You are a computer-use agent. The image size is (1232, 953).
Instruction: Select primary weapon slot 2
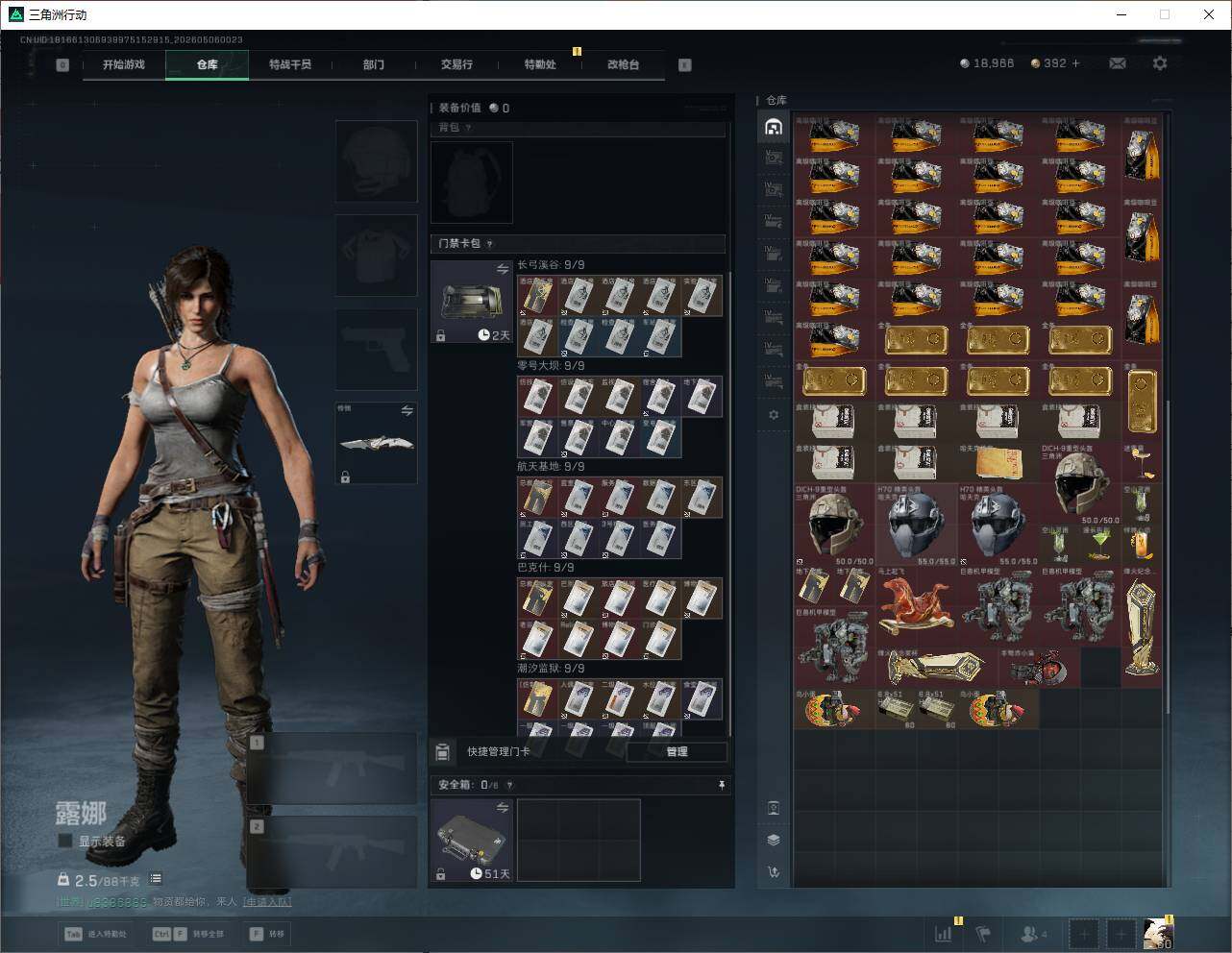[333, 852]
